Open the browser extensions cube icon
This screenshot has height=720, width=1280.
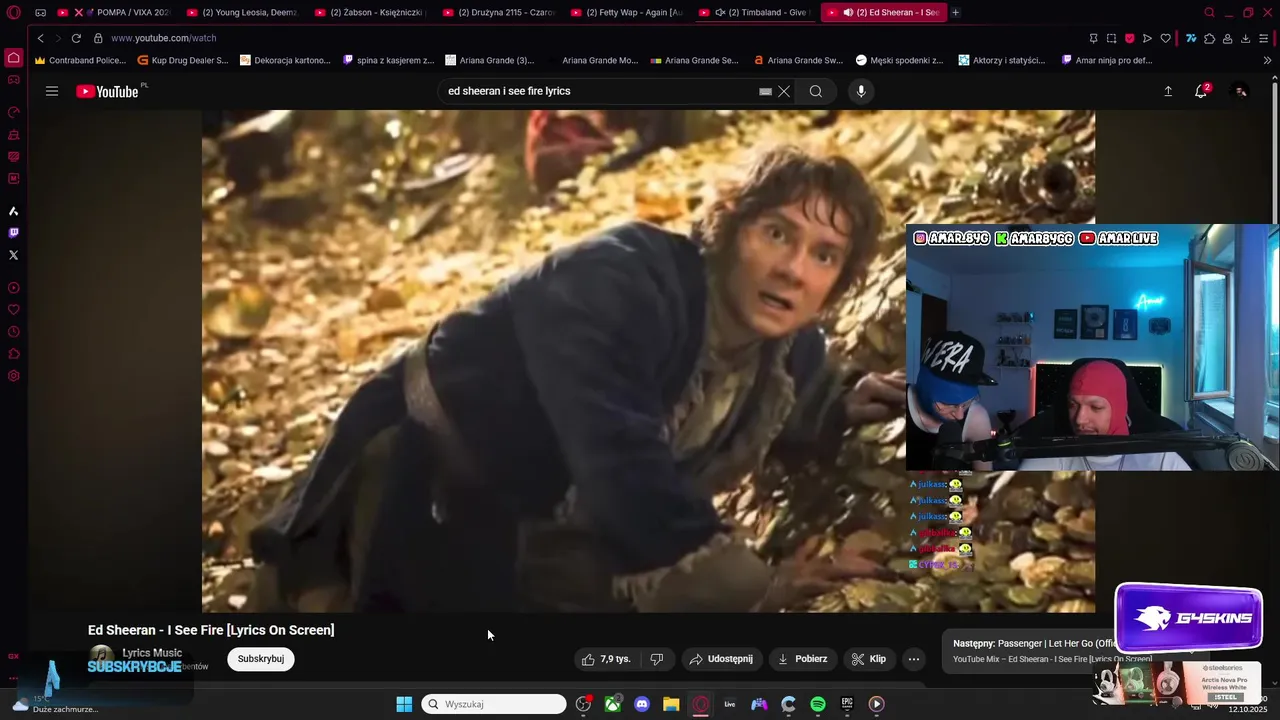click(x=1209, y=38)
